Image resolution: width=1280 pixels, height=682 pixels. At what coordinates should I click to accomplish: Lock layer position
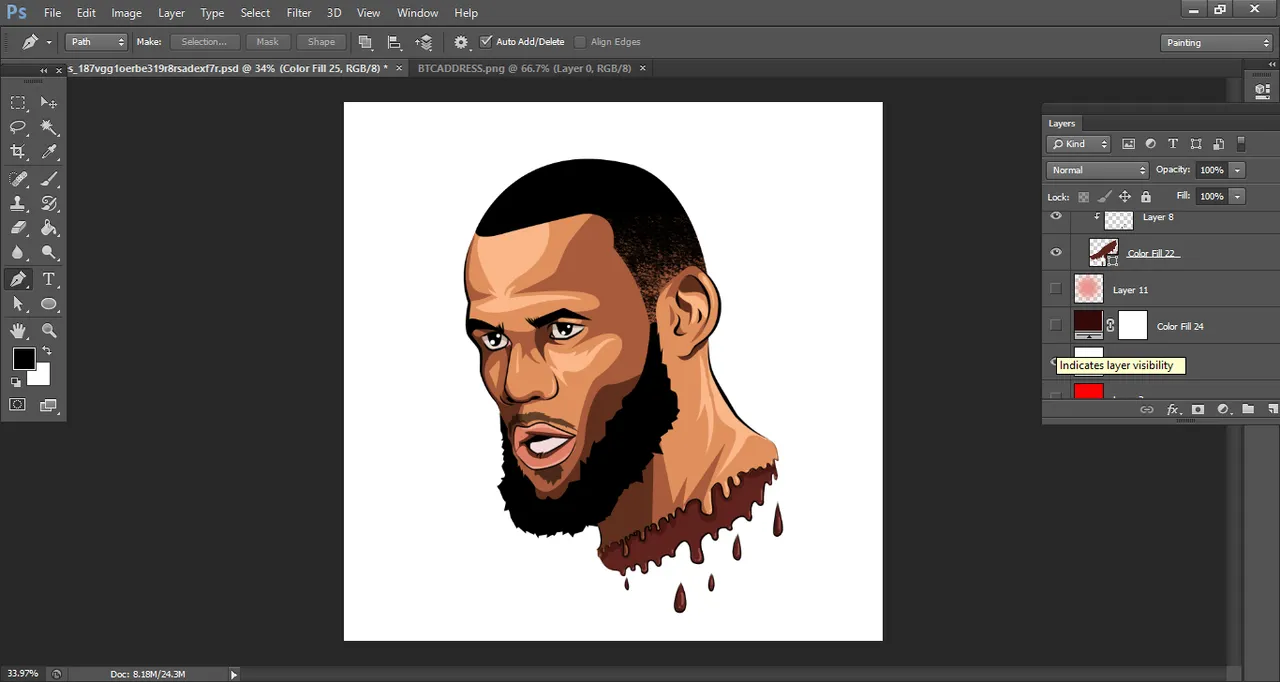(1125, 197)
